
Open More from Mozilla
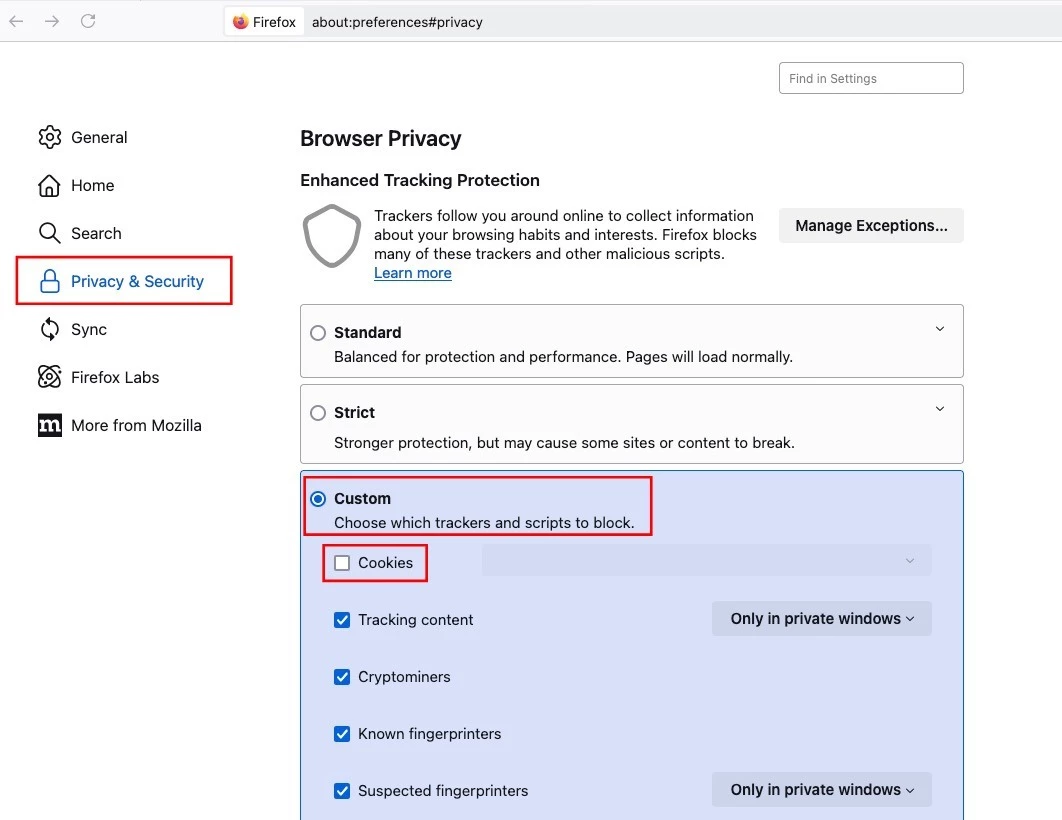136,425
